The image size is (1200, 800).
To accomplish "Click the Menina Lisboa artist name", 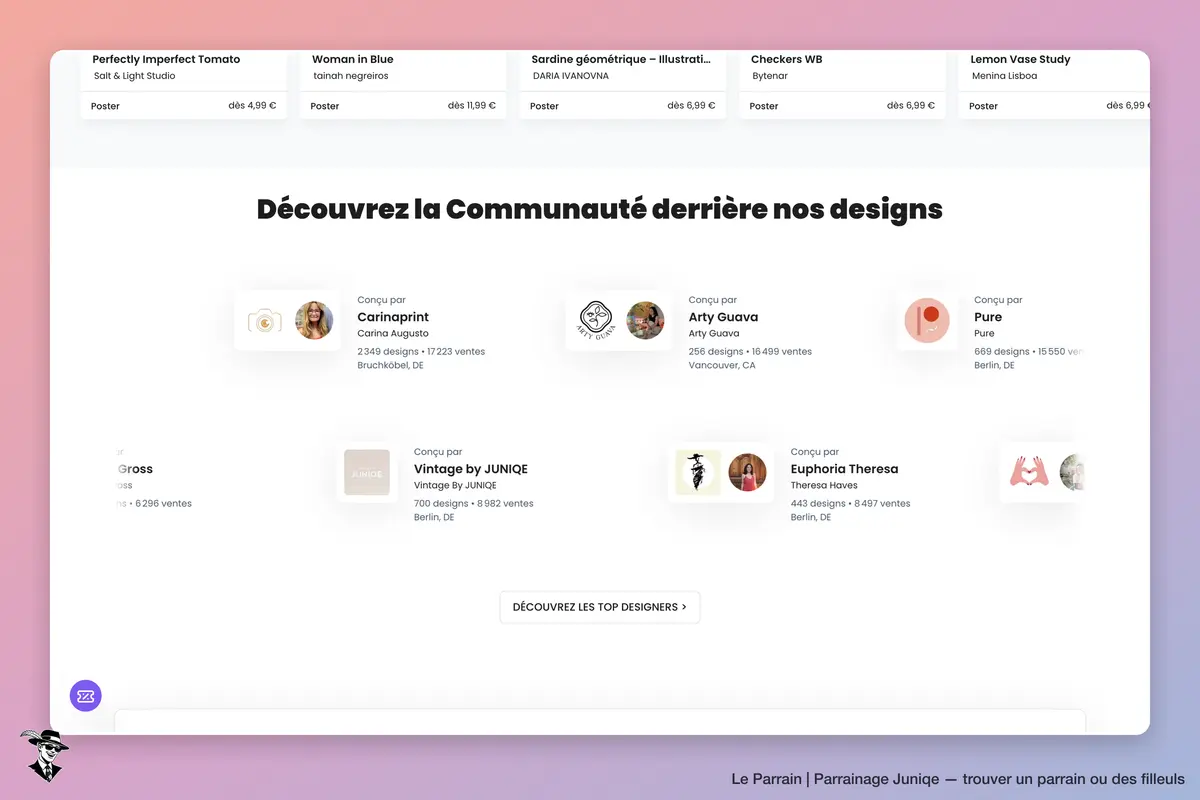I will 1004,76.
